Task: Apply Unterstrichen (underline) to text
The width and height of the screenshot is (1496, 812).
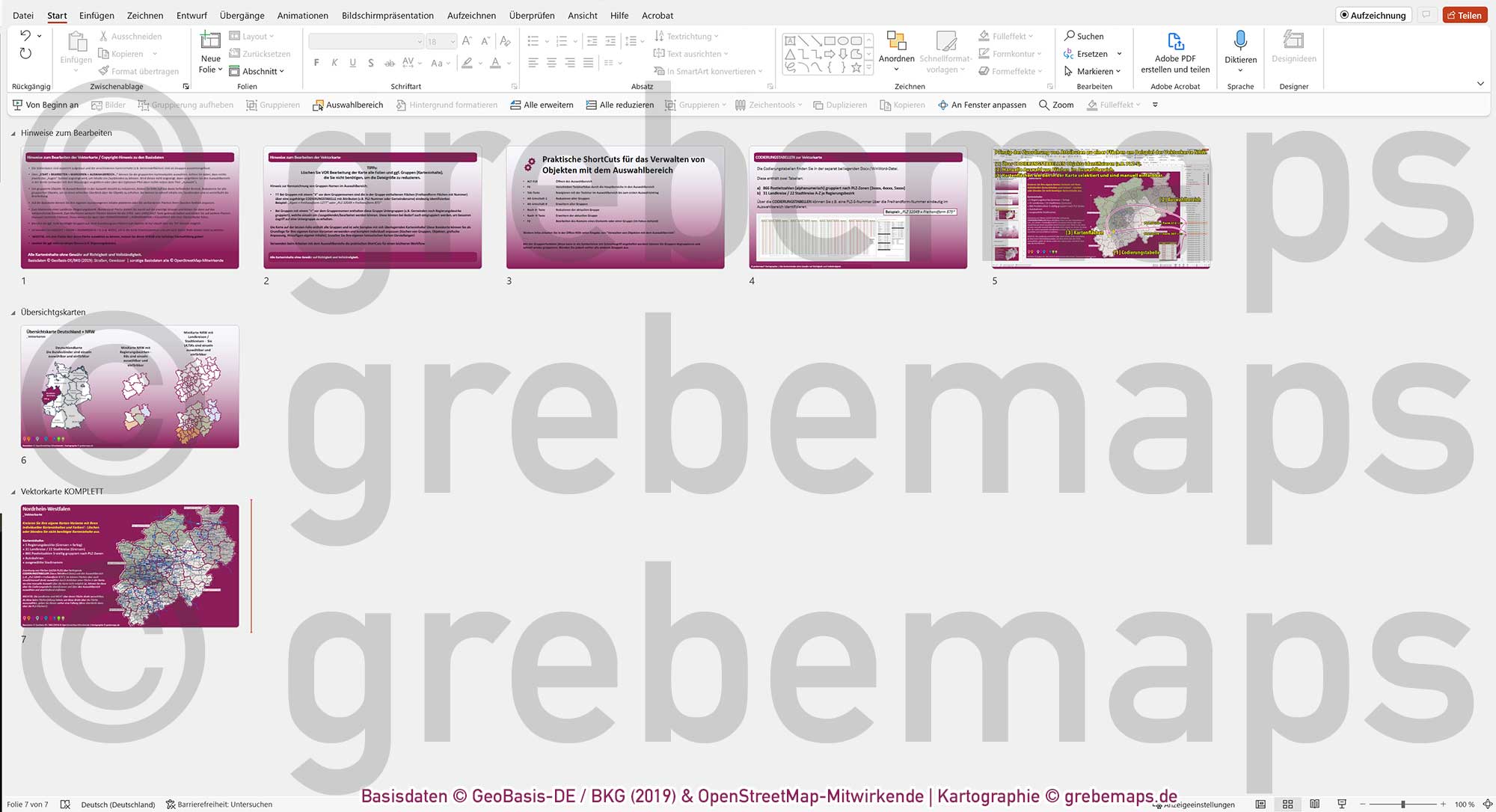Action: click(x=352, y=64)
